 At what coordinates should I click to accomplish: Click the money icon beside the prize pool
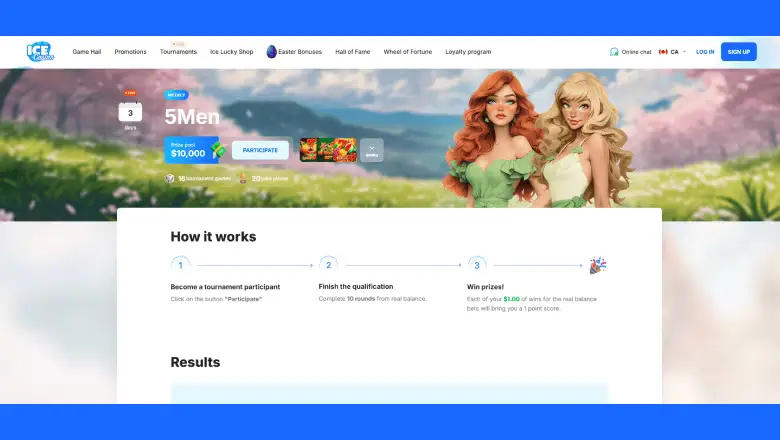tap(217, 150)
